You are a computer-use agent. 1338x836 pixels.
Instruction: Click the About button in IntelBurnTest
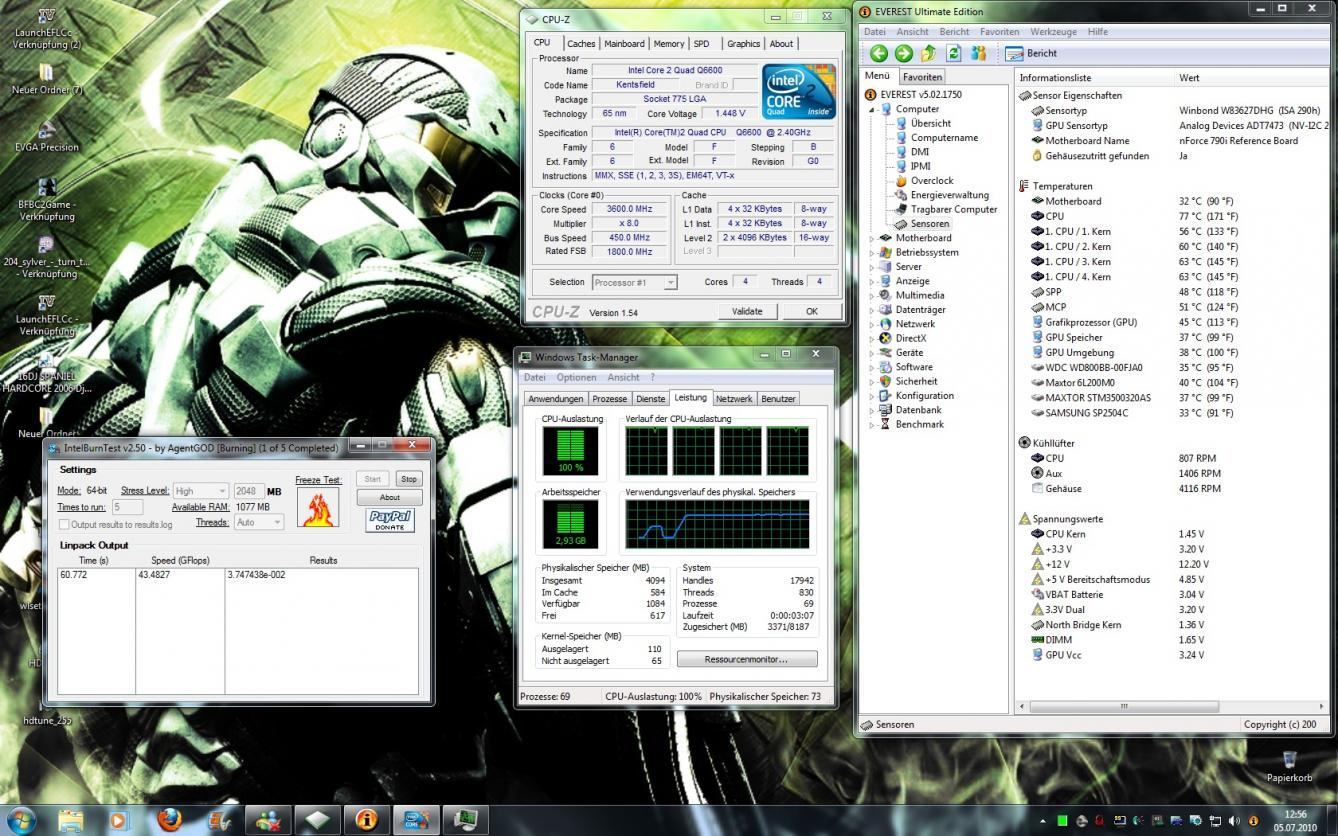(x=390, y=497)
